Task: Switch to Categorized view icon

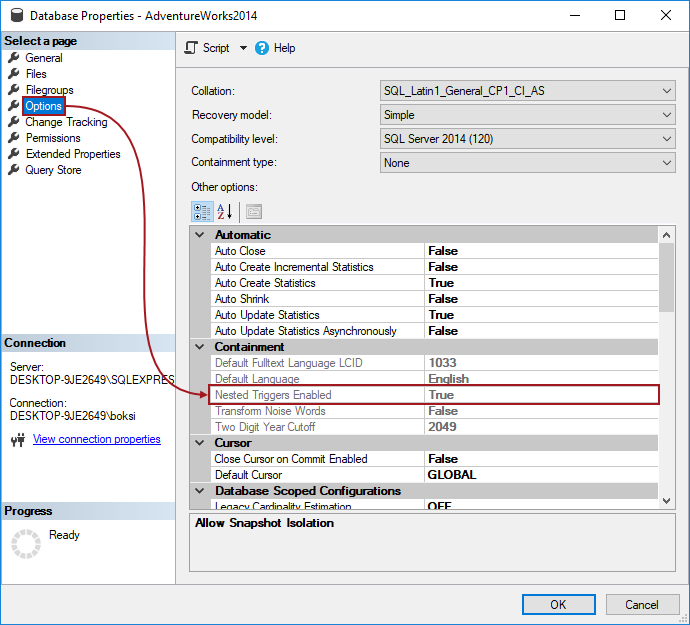Action: click(x=202, y=212)
